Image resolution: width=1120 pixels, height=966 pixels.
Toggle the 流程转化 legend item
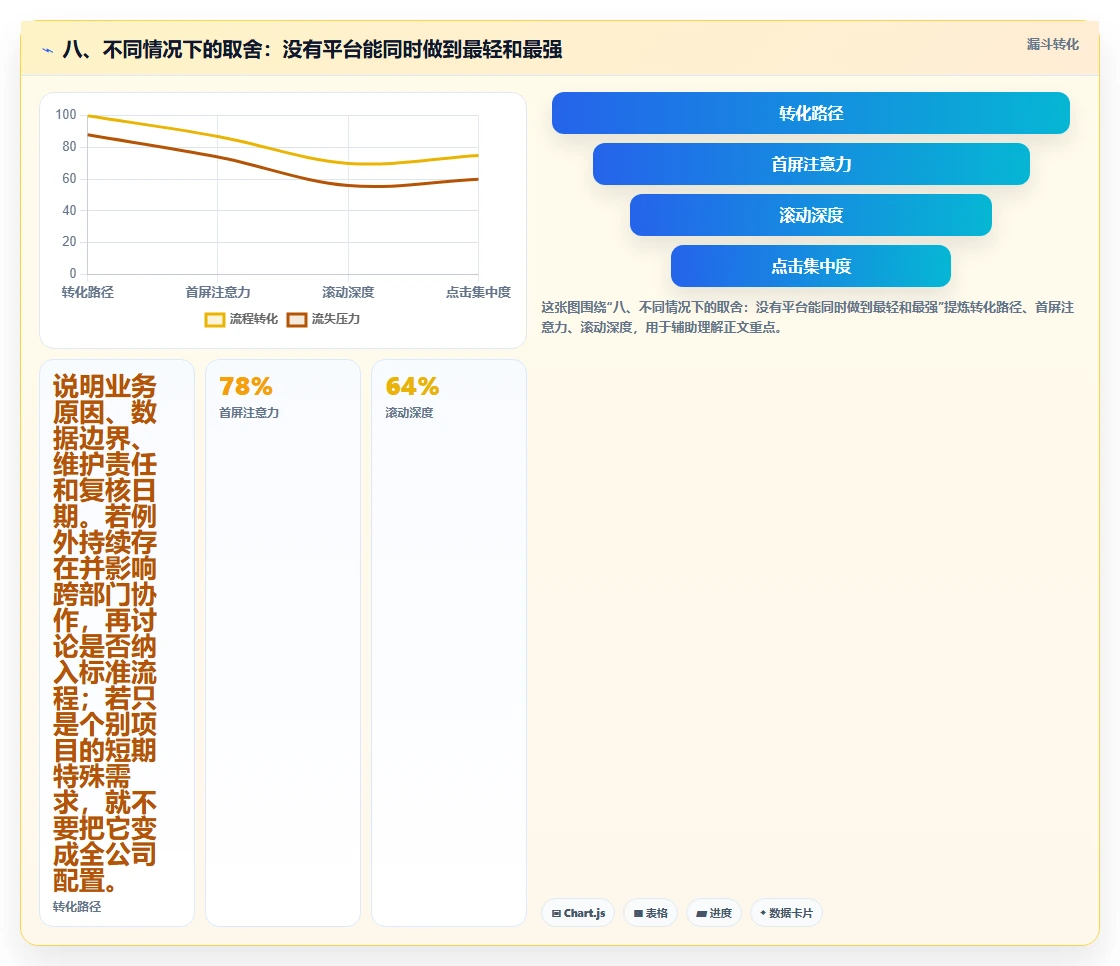click(241, 319)
